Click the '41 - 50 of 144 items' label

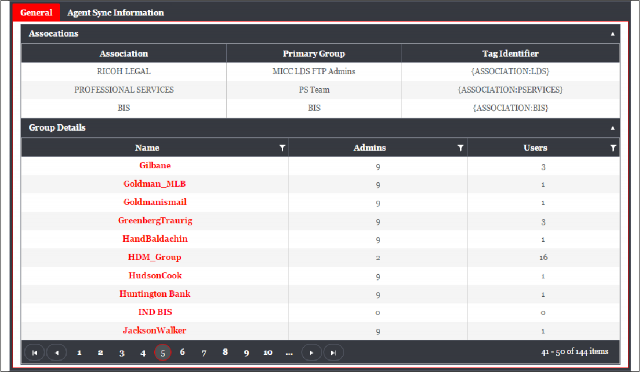tap(575, 352)
